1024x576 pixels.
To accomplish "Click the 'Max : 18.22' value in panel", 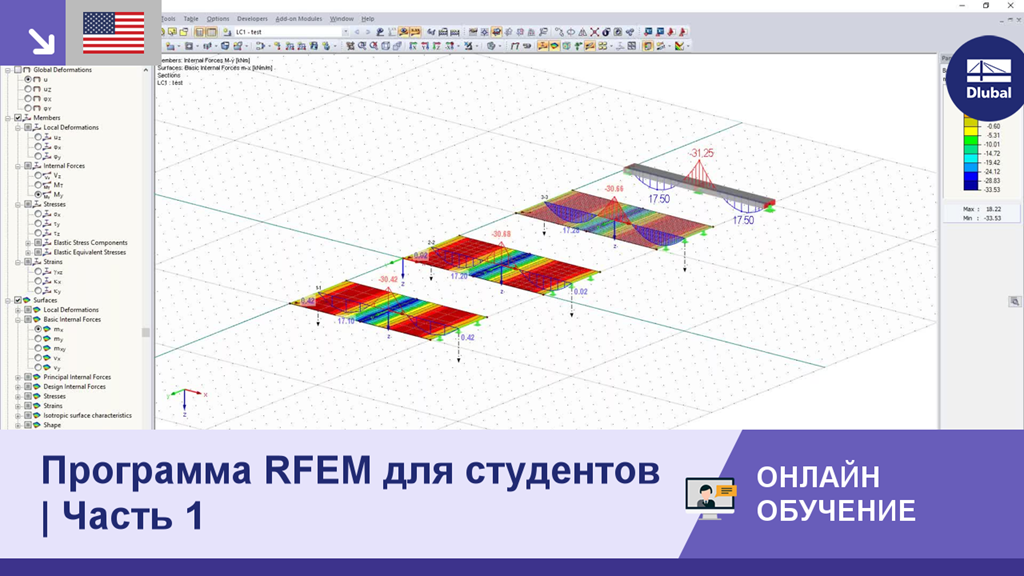I will coord(982,209).
